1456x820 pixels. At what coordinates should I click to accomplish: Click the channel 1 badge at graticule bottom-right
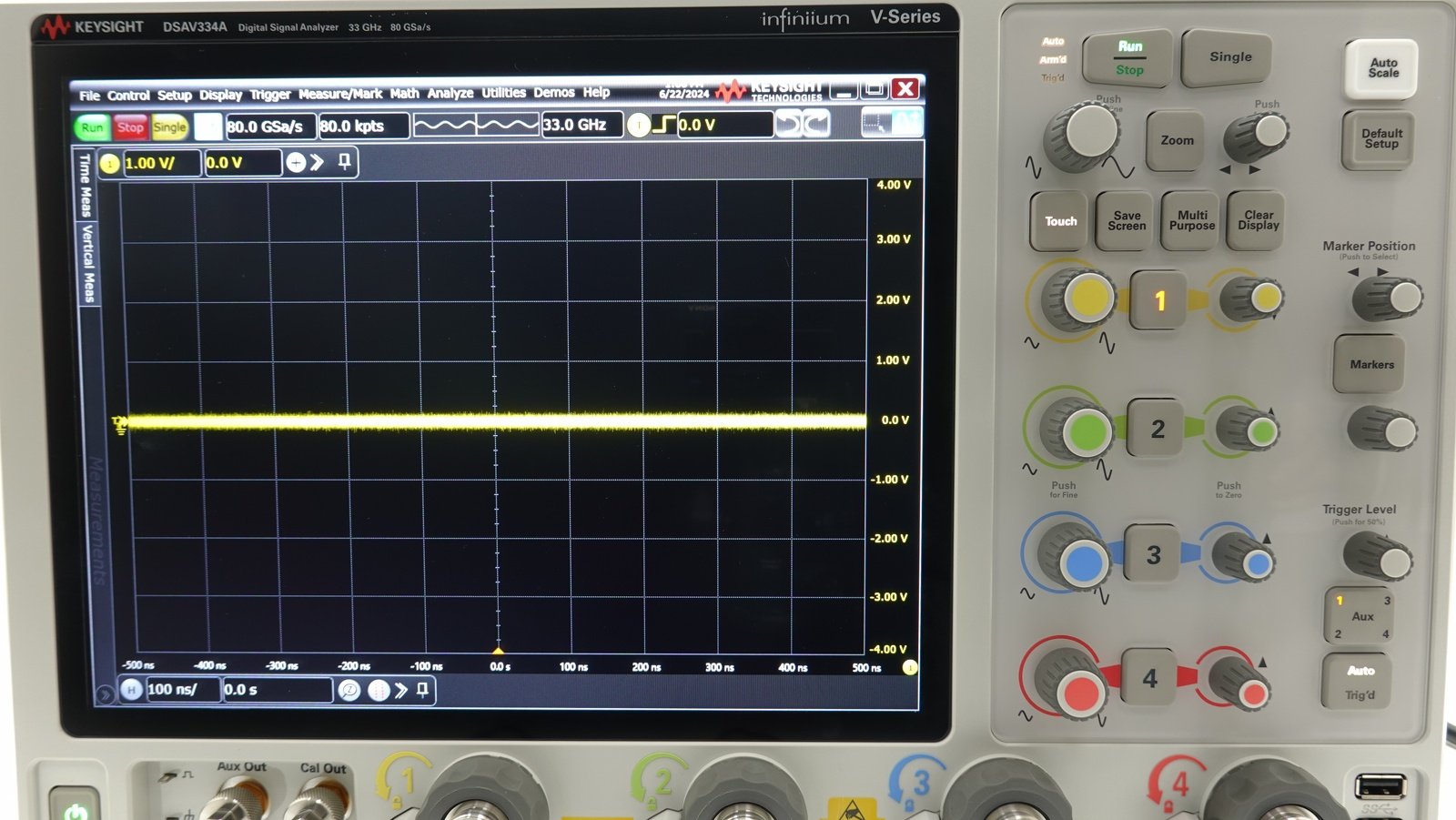[908, 667]
